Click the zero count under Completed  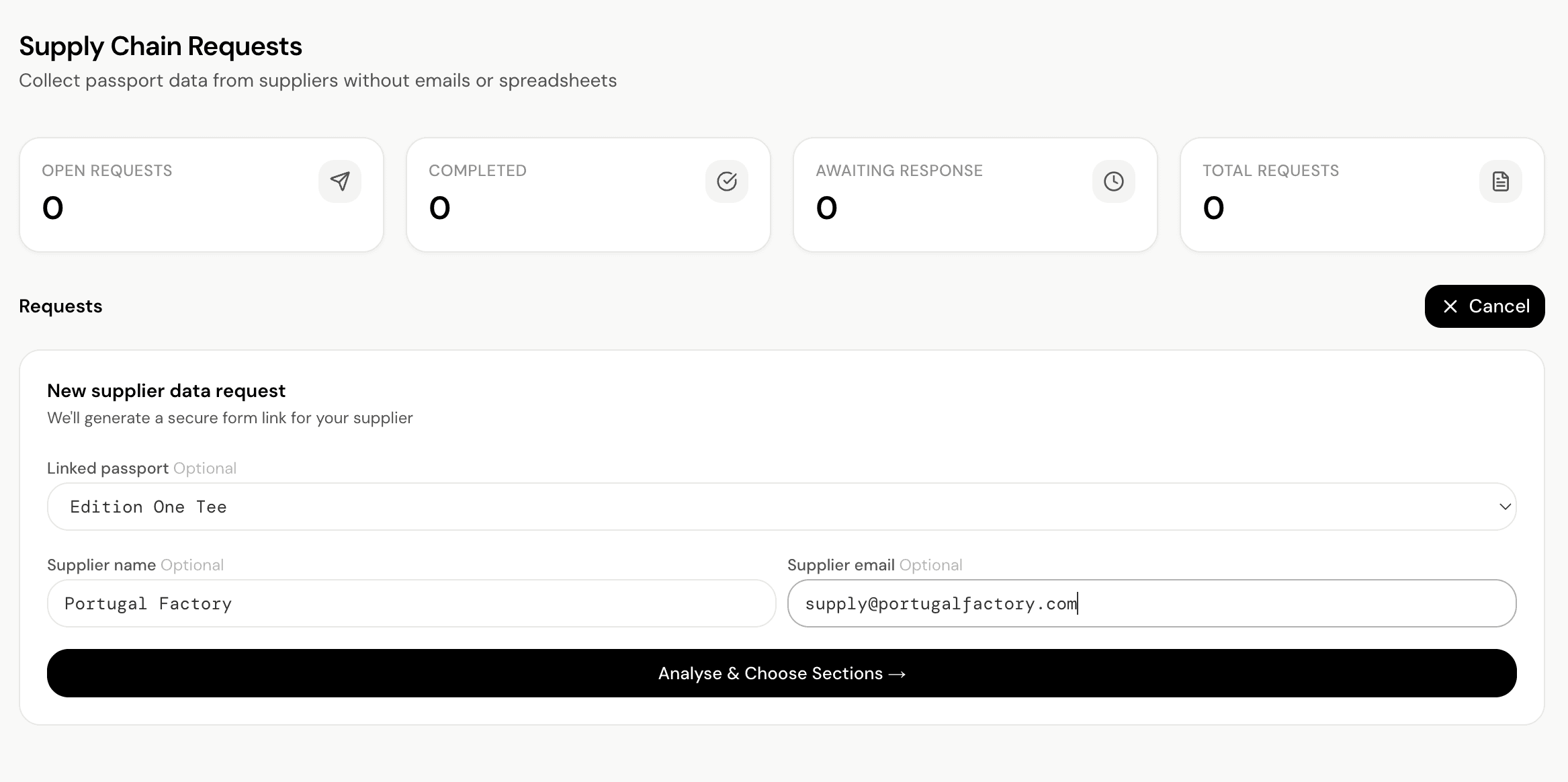tap(440, 208)
